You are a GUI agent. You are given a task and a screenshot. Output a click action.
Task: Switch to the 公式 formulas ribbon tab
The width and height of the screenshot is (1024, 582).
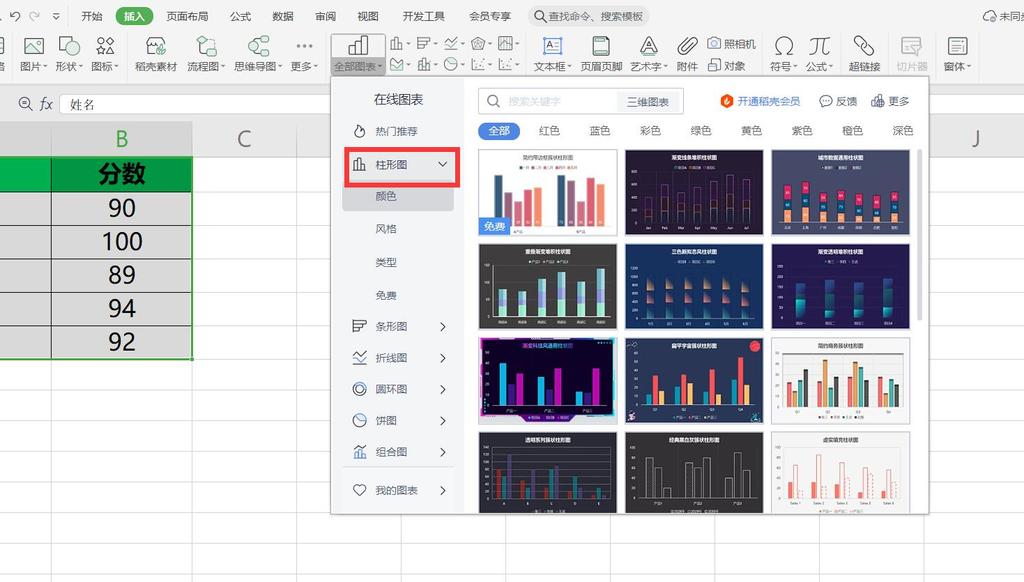tap(240, 16)
